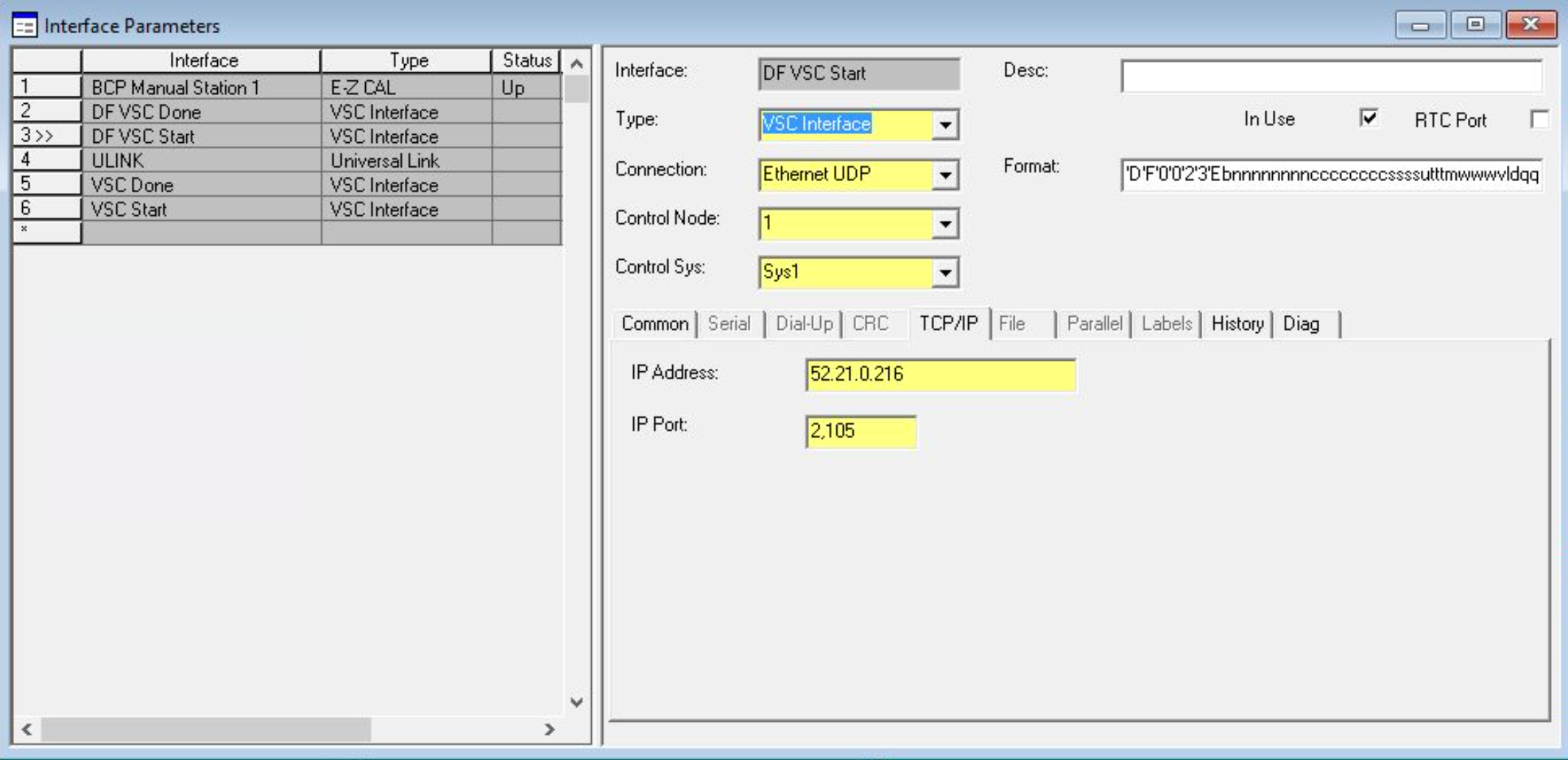Image resolution: width=1568 pixels, height=760 pixels.
Task: Expand the Connection dropdown list
Action: click(945, 175)
